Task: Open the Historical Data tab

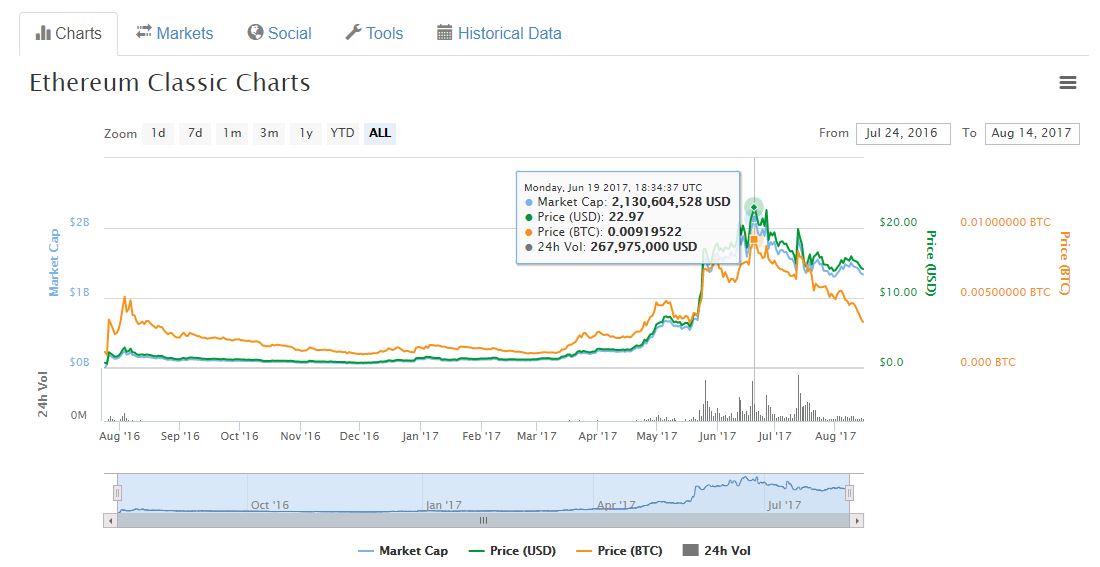Action: (499, 33)
